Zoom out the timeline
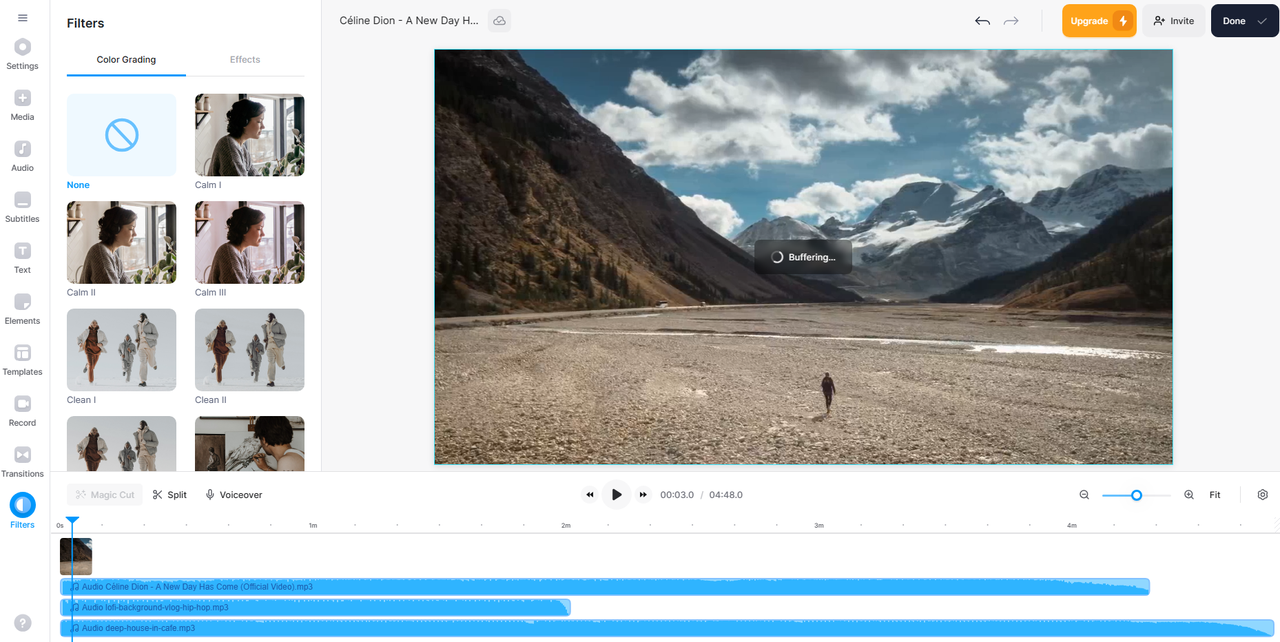This screenshot has width=1280, height=642. (x=1084, y=495)
